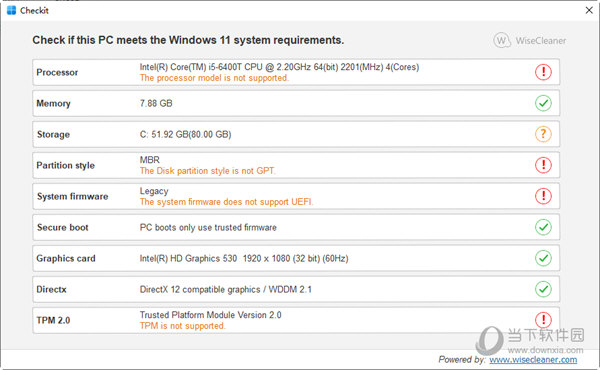This screenshot has height=370, width=600.
Task: Click the 'Powered by:' label
Action: 462,360
